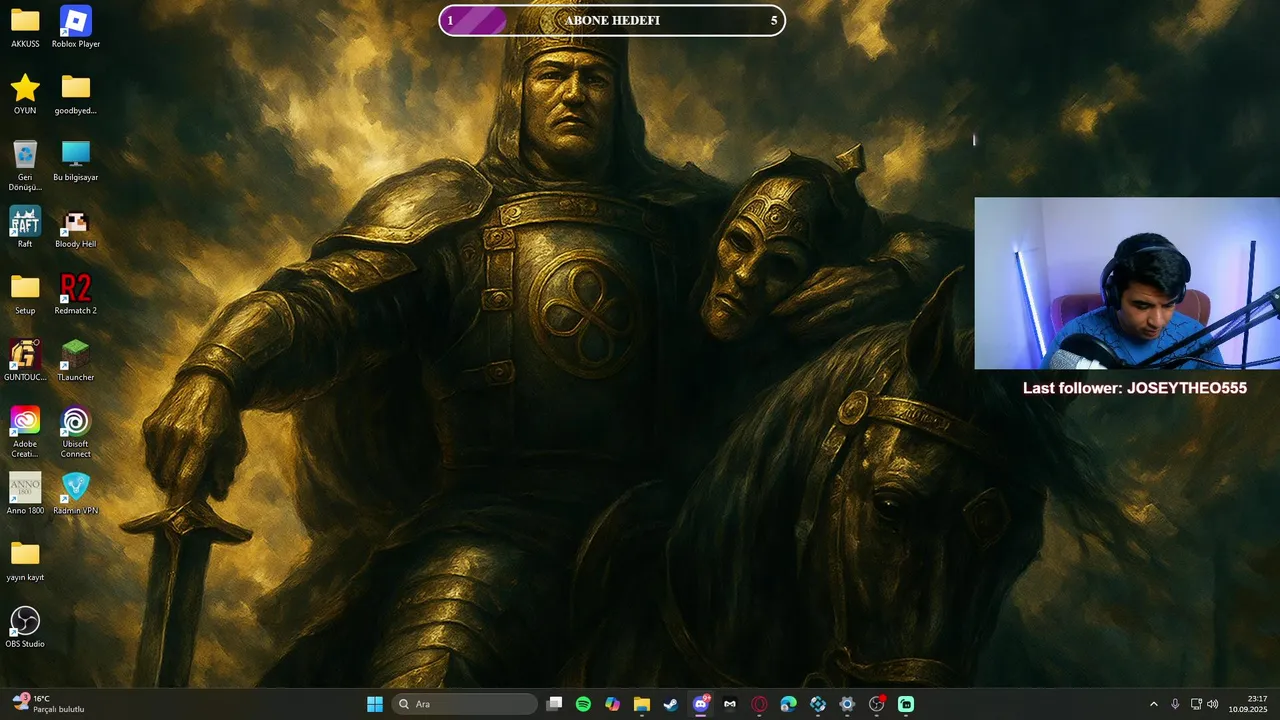Image resolution: width=1280 pixels, height=720 pixels.
Task: Open Bu bilgisayar desktop icon
Action: pyautogui.click(x=76, y=161)
